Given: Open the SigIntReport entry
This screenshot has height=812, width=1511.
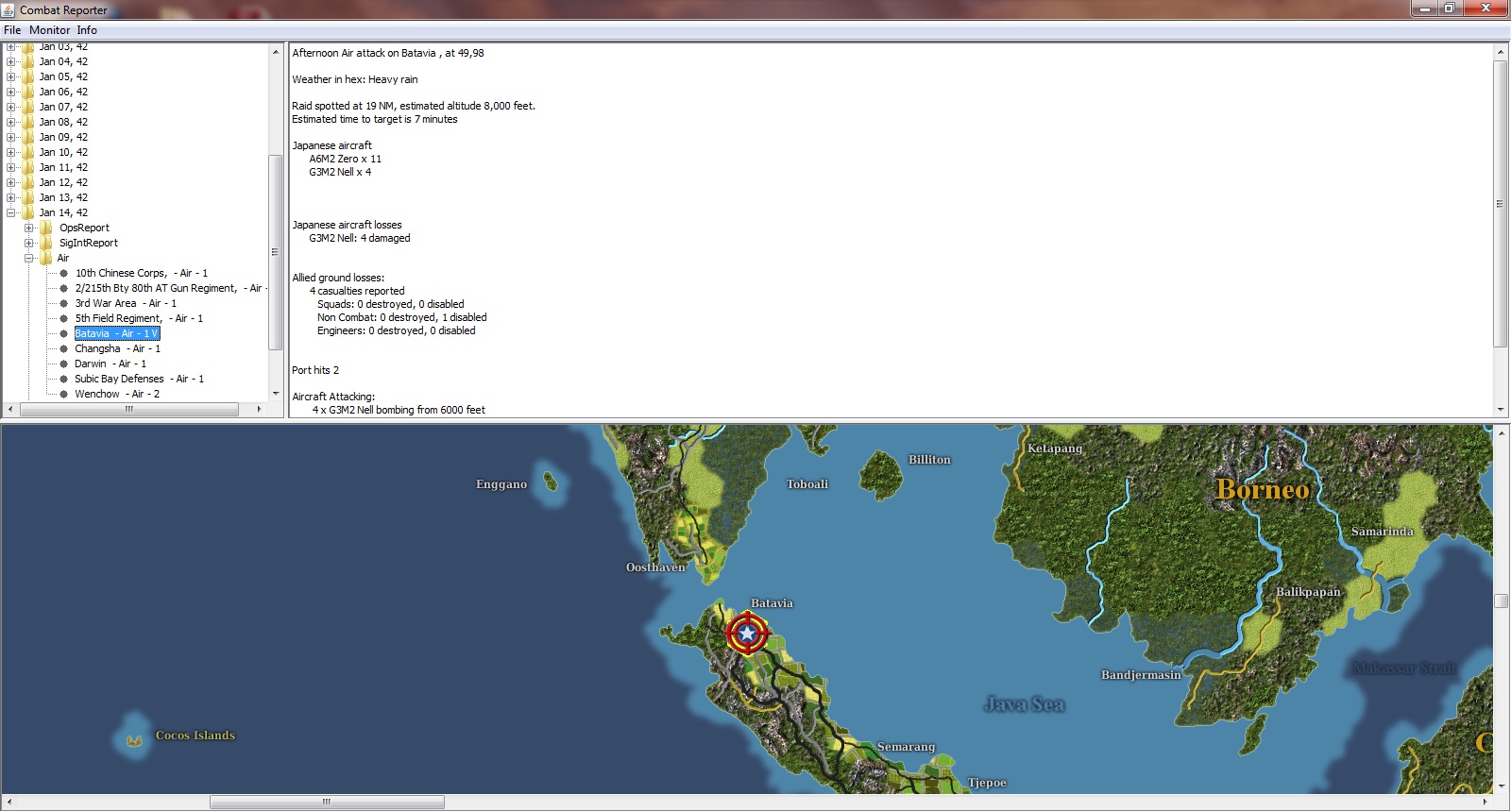Looking at the screenshot, I should pyautogui.click(x=88, y=243).
